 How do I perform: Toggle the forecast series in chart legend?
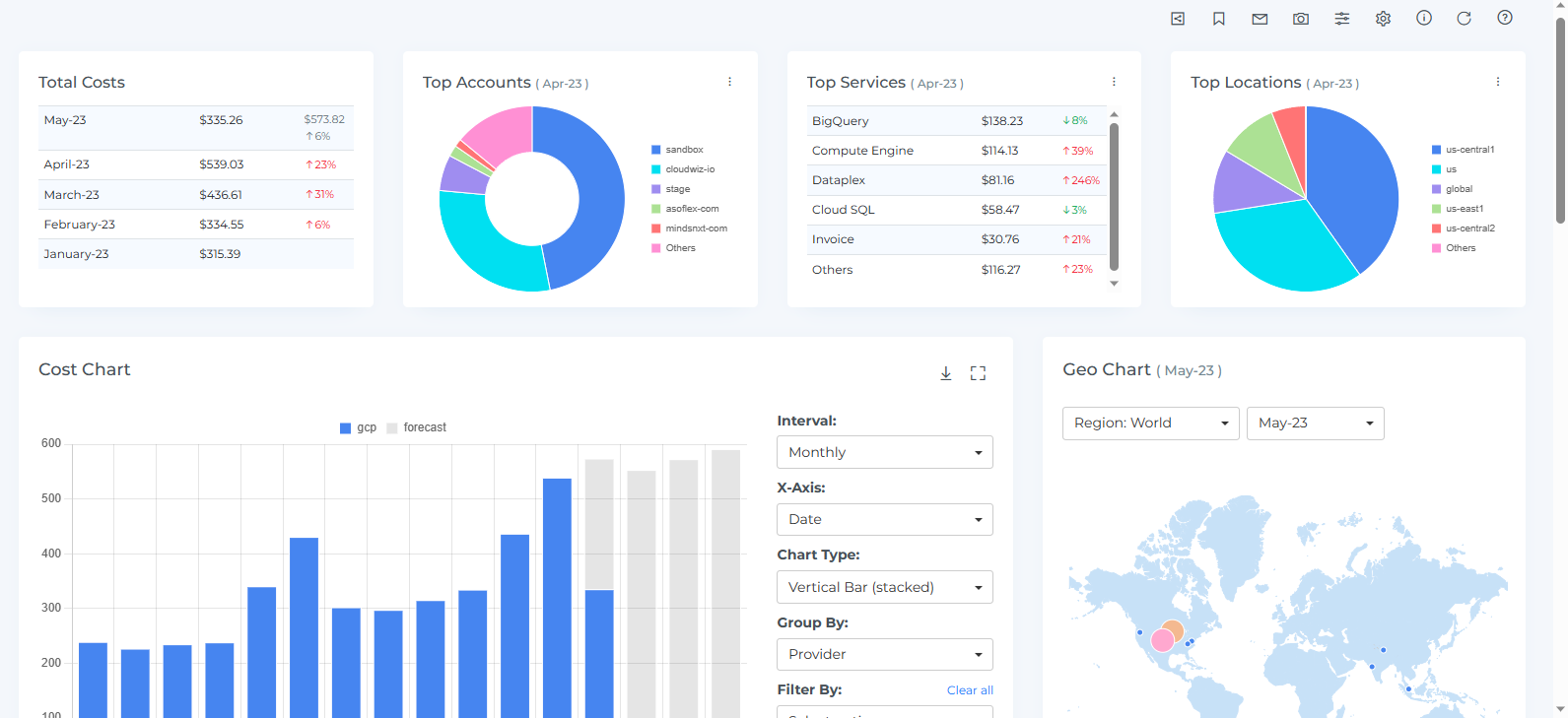[417, 427]
